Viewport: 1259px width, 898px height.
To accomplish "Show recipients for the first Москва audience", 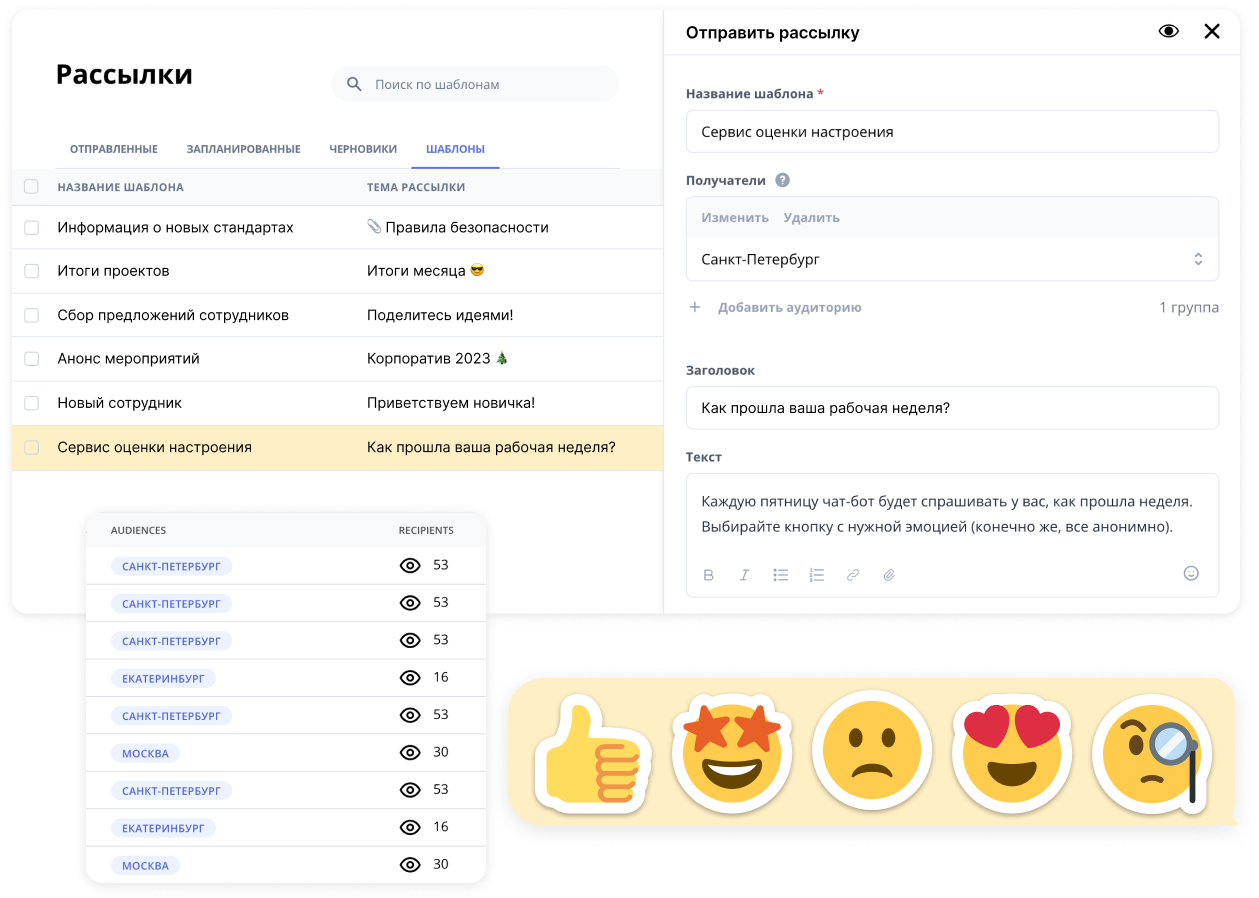I will click(409, 752).
